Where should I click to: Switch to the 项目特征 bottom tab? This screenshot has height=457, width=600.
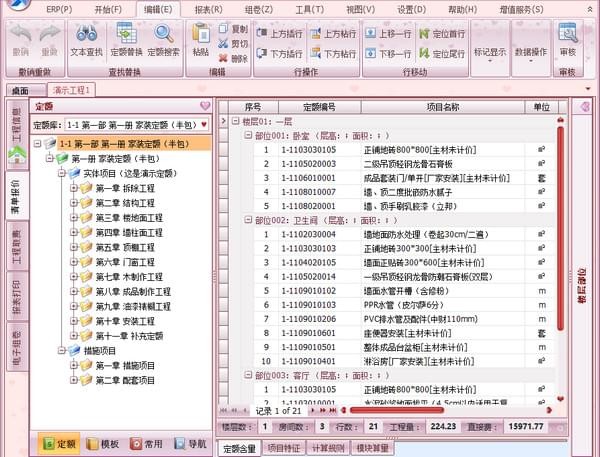(284, 448)
